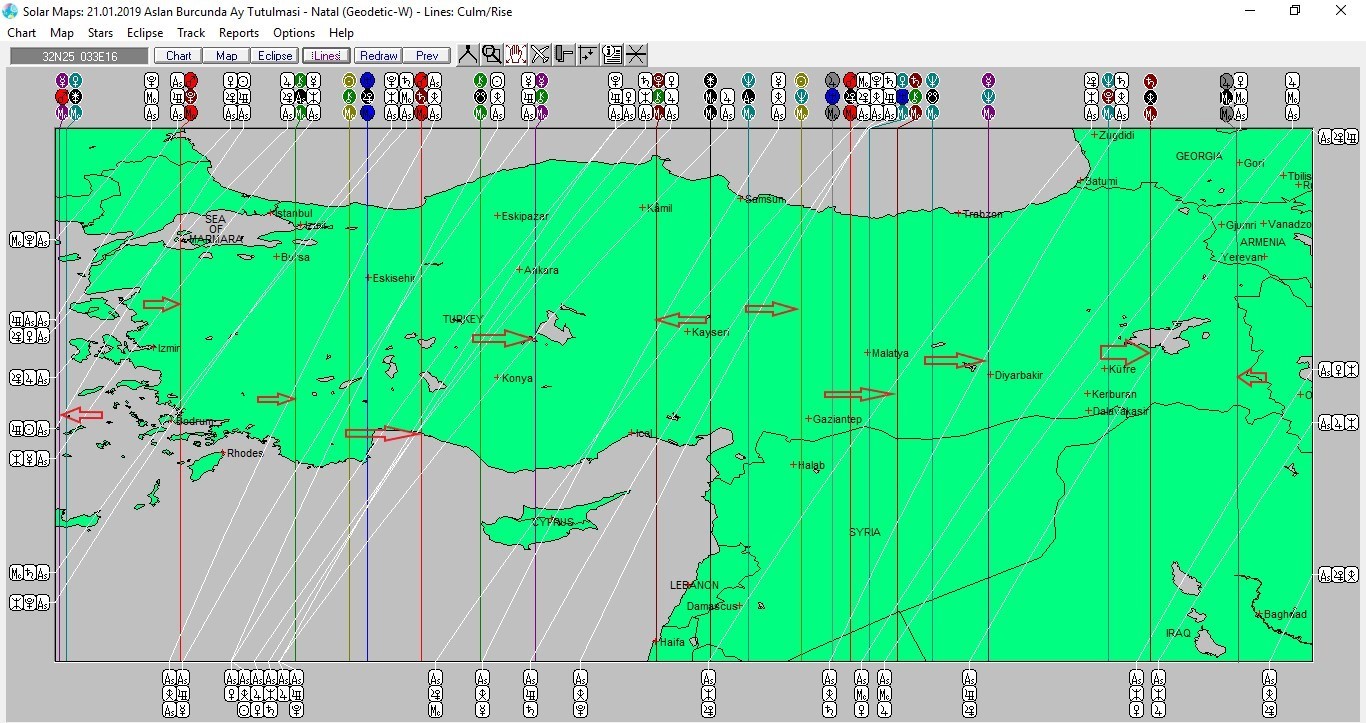Open the info report icon
The image size is (1366, 723).
612,55
